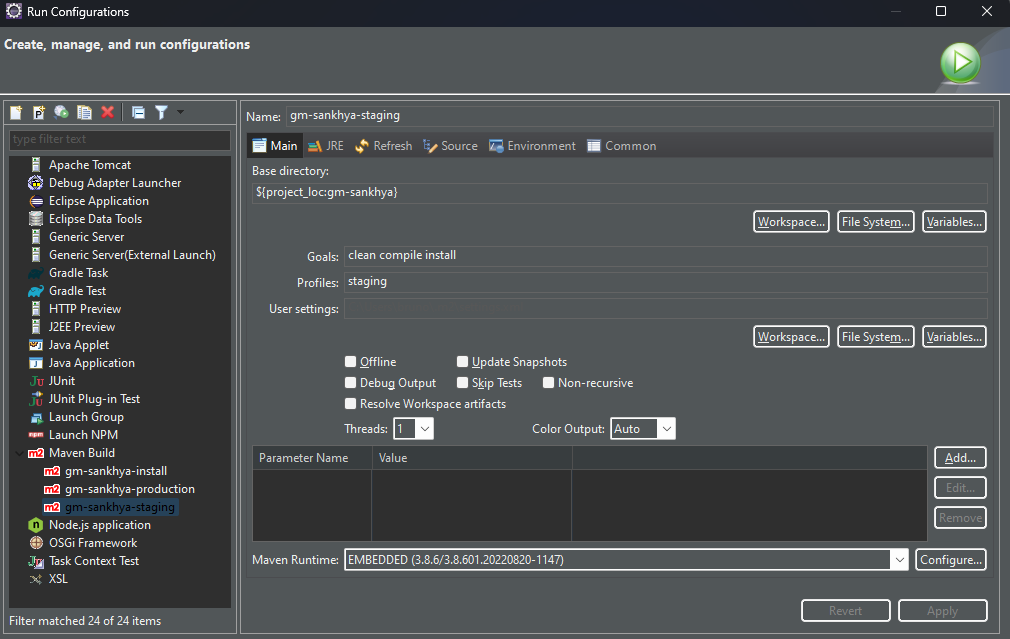Select JUnit Plug-in Test entry

coord(94,399)
